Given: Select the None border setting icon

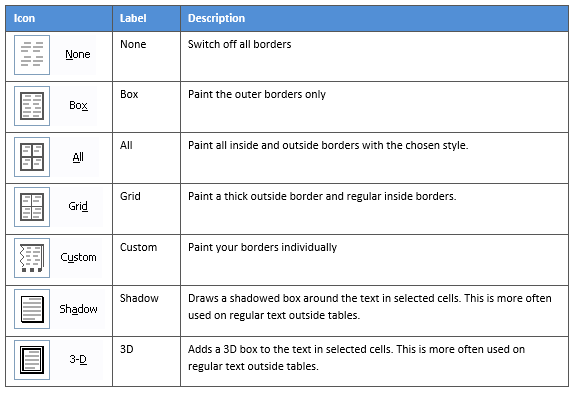Looking at the screenshot, I should [x=32, y=55].
